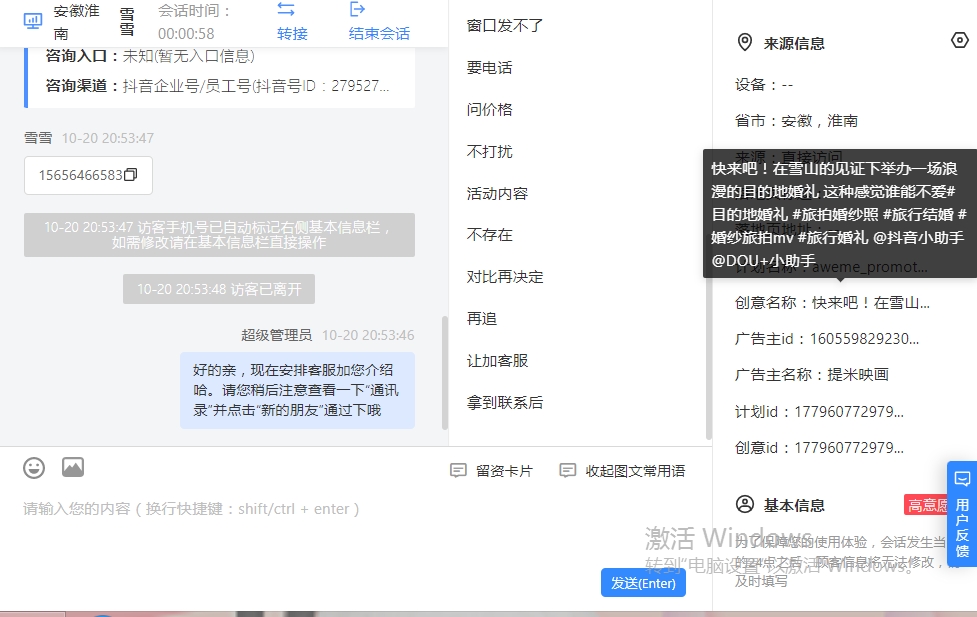This screenshot has width=977, height=617.
Task: Select quick phrase 要电话
Action: click(490, 67)
